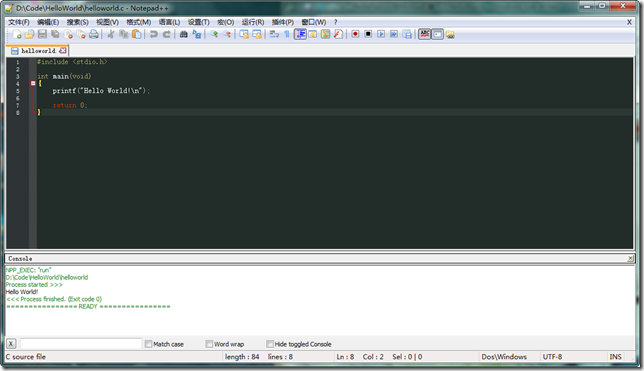Viewport: 644px width, 371px height.
Task: Click 'C source file' in status bar
Action: 25,357
